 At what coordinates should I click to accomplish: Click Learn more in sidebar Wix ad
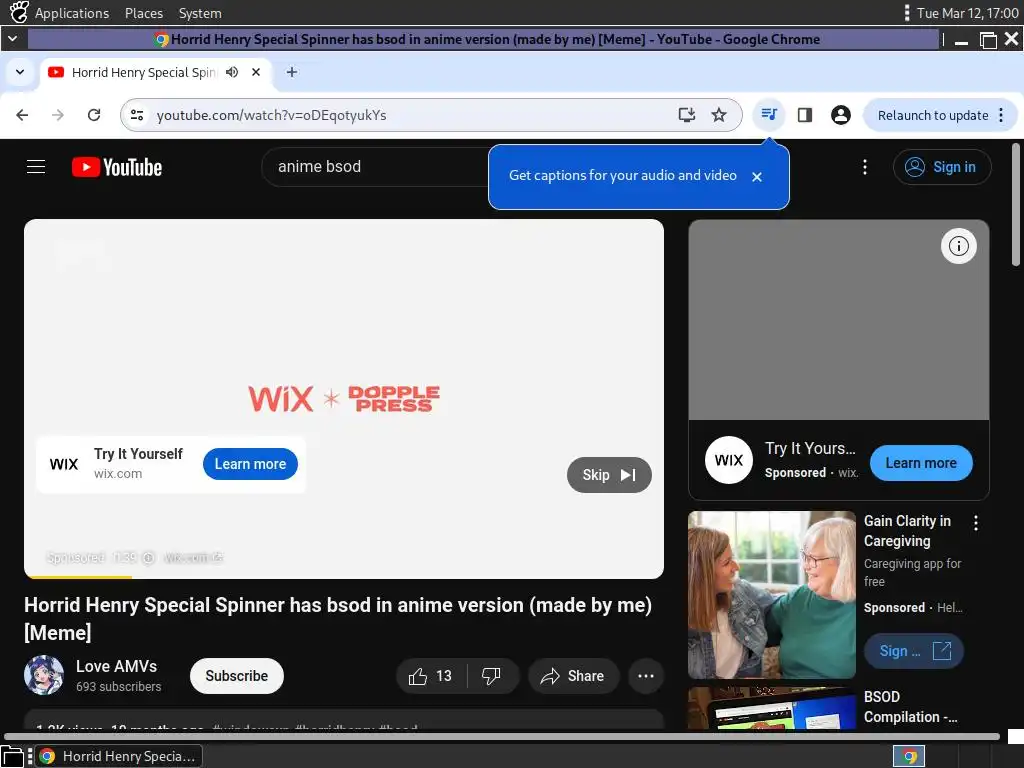tap(921, 463)
